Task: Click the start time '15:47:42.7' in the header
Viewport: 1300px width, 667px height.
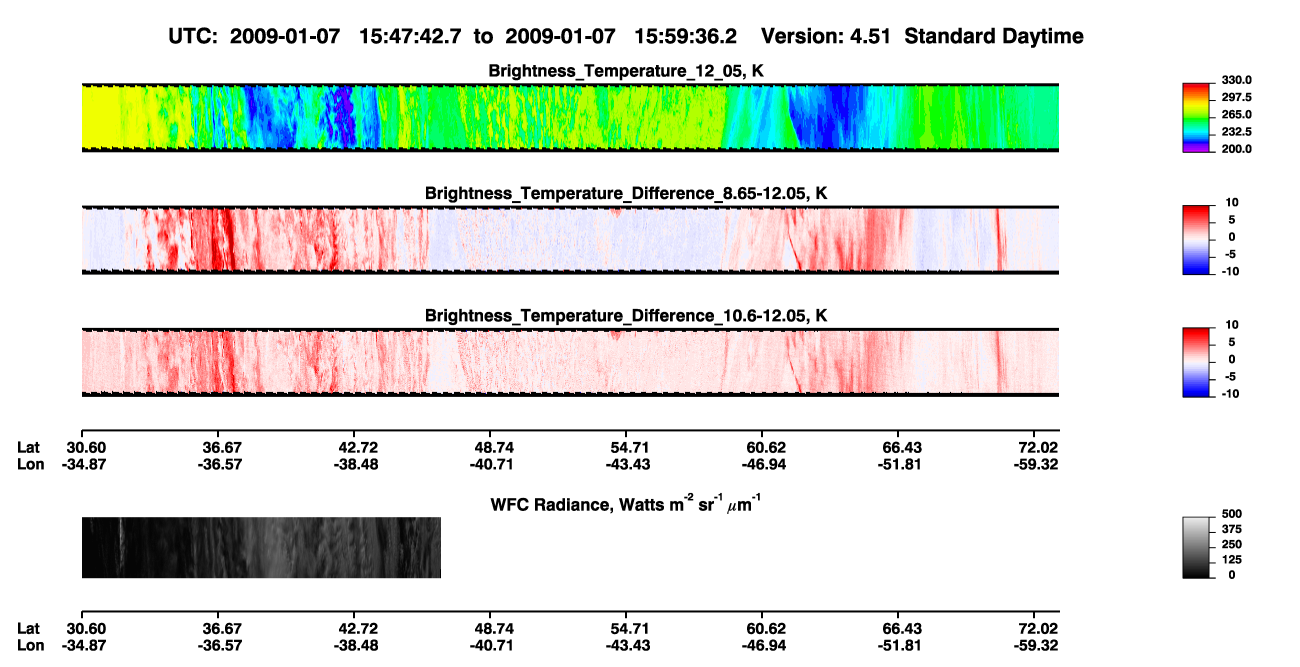Action: click(x=412, y=36)
